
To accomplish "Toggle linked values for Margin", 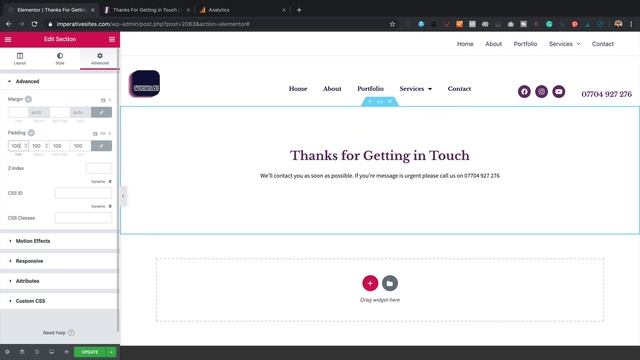I will pyautogui.click(x=101, y=112).
